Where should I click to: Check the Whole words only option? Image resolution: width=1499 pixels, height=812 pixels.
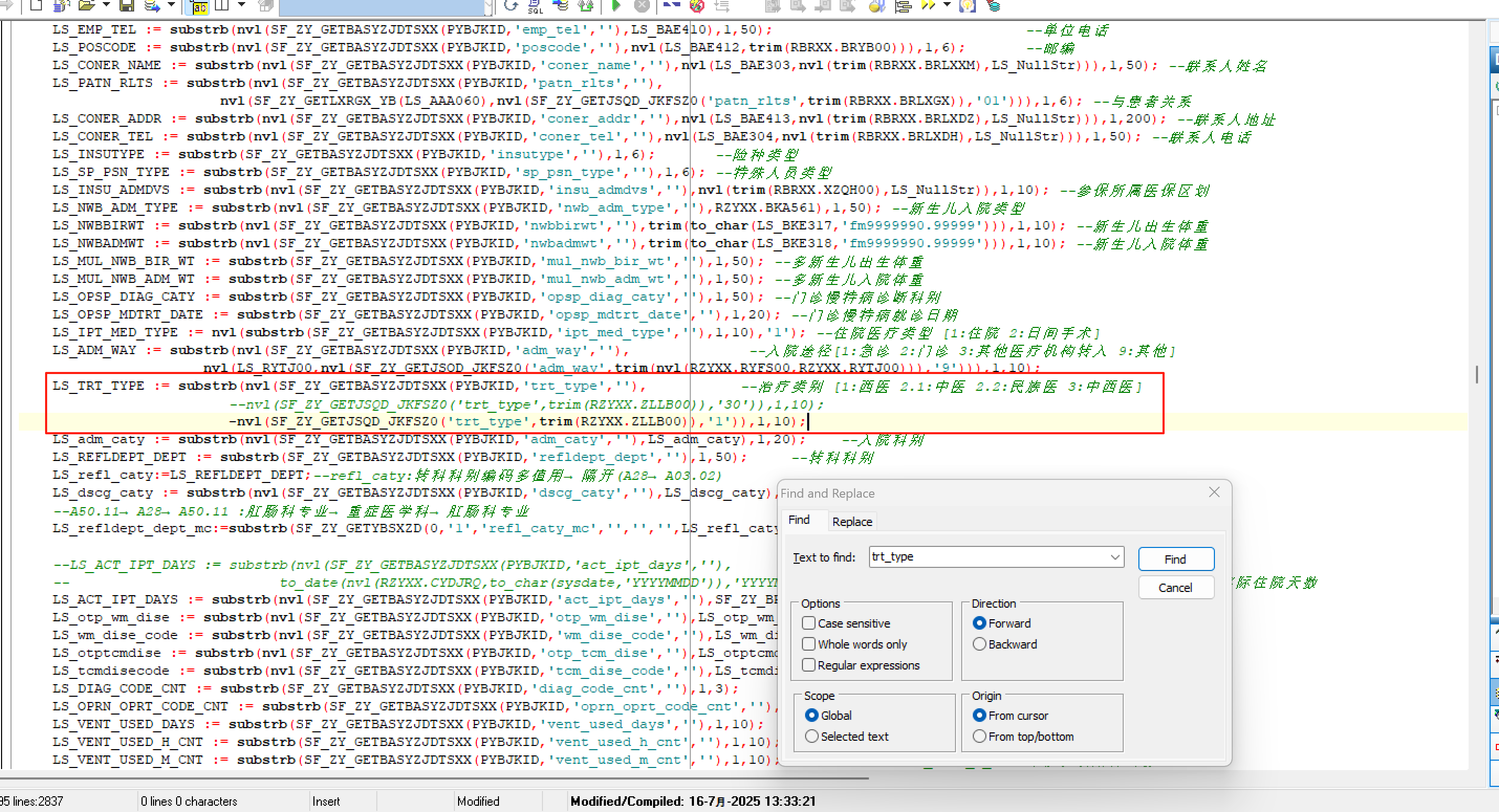click(808, 644)
